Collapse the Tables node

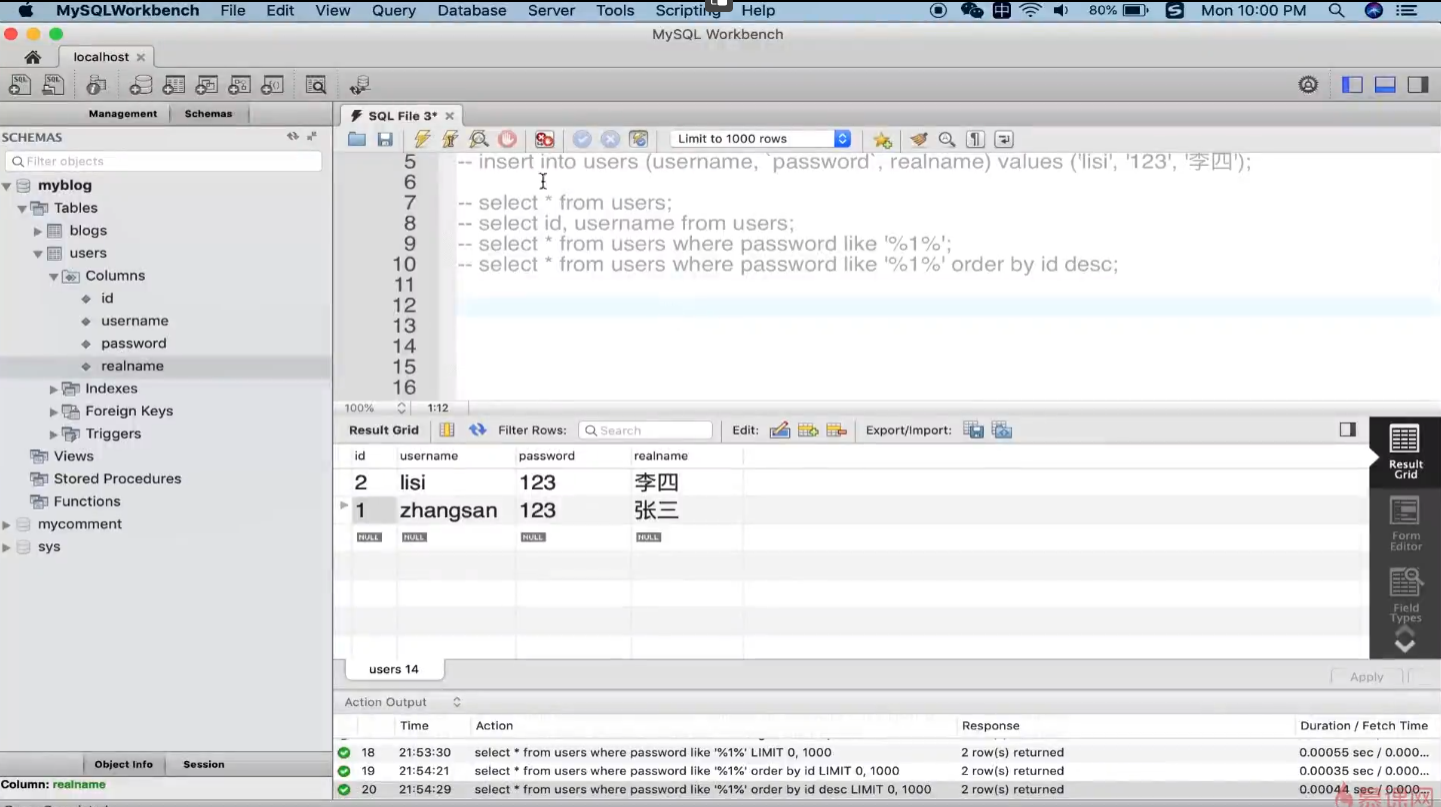22,208
